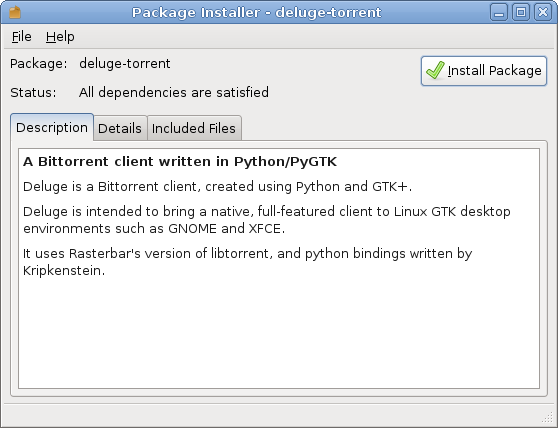Click the bottom status bar
Screen dimensions: 558x428
coord(279,415)
